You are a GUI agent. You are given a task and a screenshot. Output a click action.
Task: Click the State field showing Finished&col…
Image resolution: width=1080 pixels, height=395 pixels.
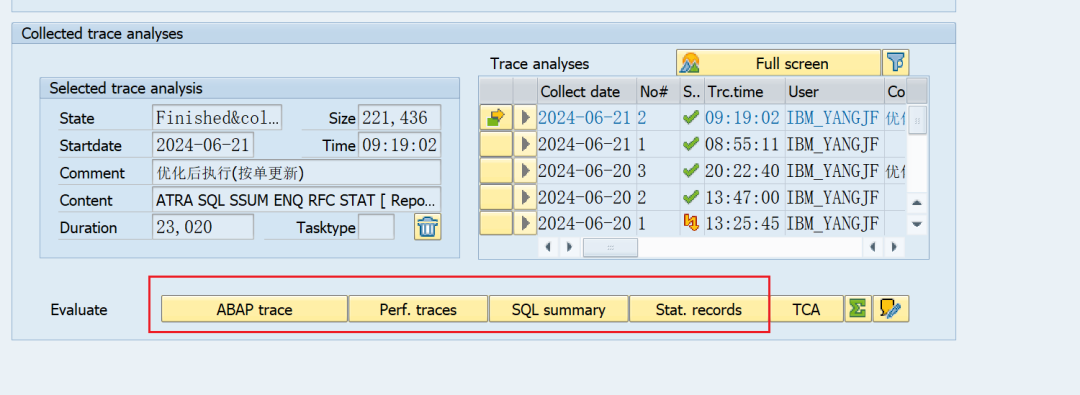point(217,117)
